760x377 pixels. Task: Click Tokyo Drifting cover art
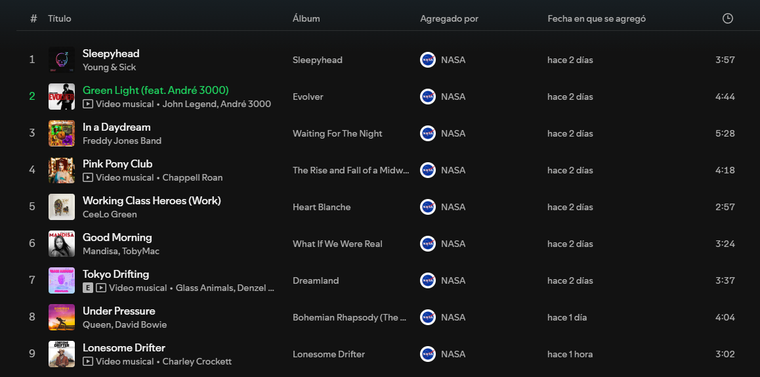pyautogui.click(x=62, y=281)
